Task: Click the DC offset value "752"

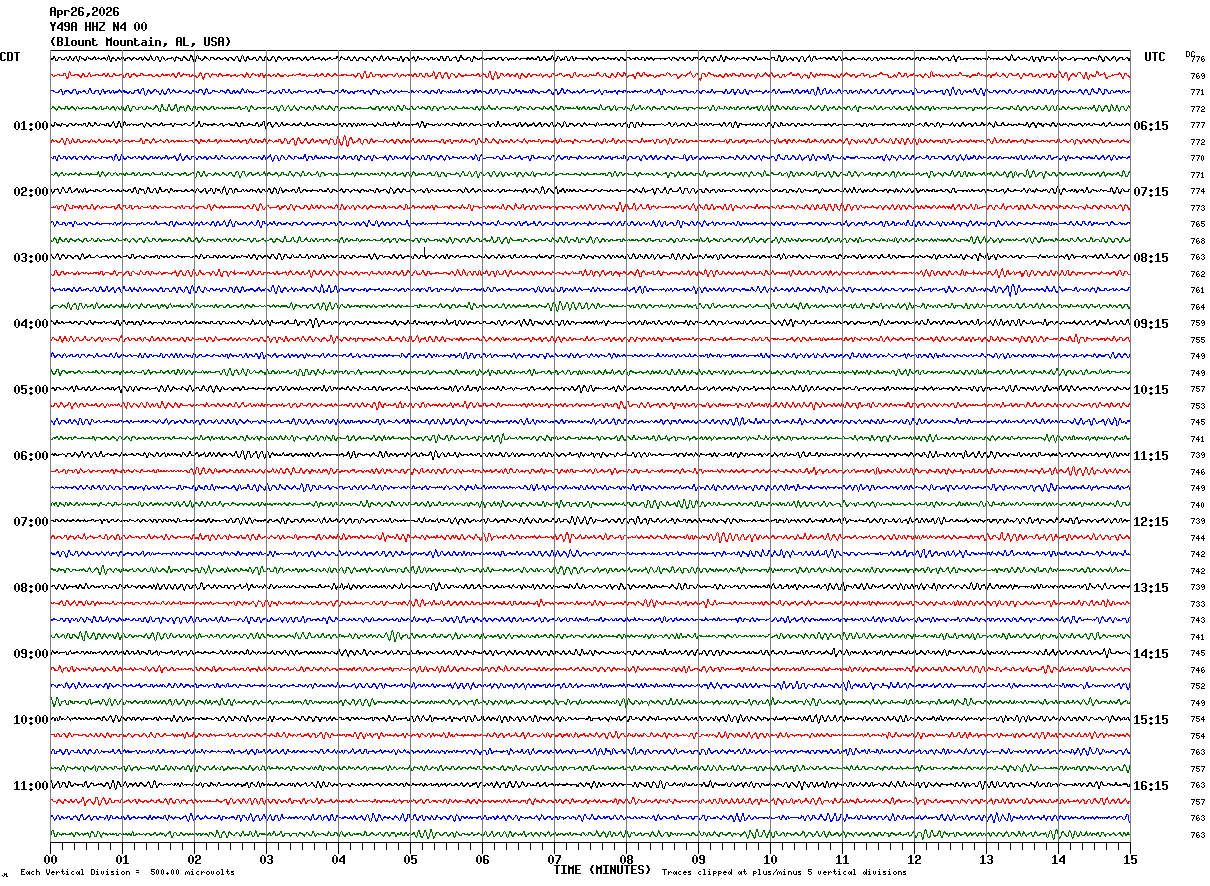Action: click(x=1198, y=687)
